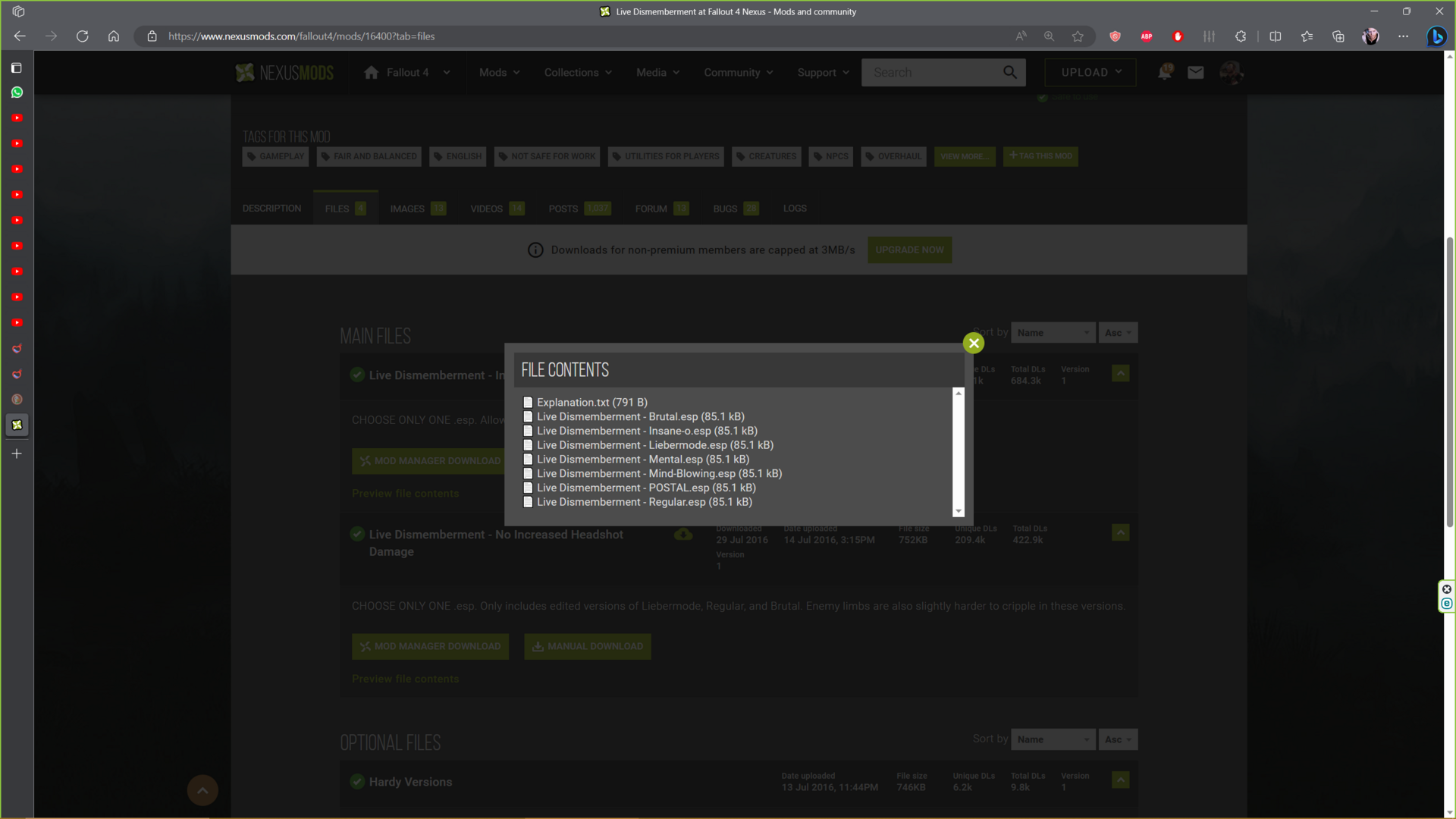Screen dimensions: 1456x819
Task: Collapse the Hardy Versions file entry
Action: point(1120,780)
